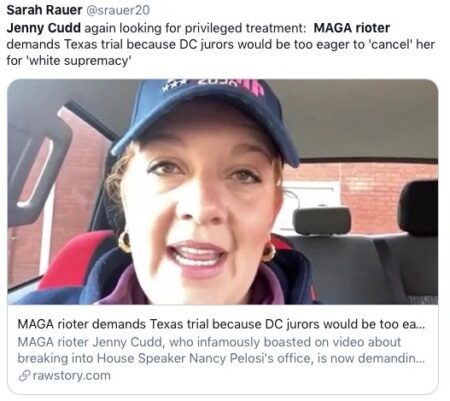Viewport: 450px width, 401px height.
Task: Click the car headrest in the preview photo
Action: coord(322,220)
